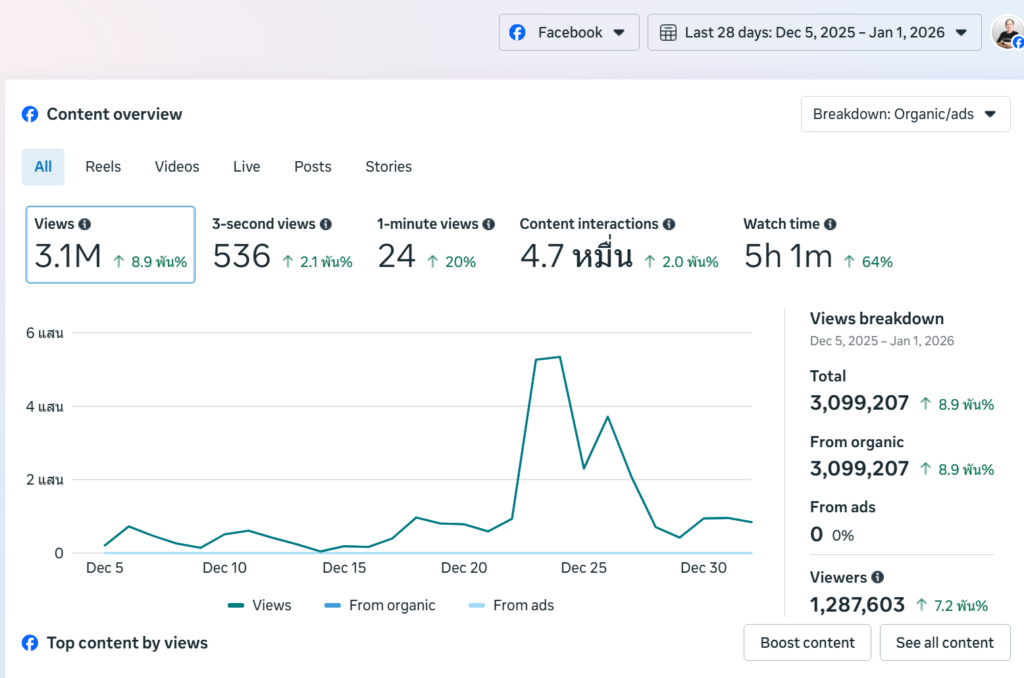Click the 3-second views info icon
The width and height of the screenshot is (1024, 678).
(x=326, y=225)
